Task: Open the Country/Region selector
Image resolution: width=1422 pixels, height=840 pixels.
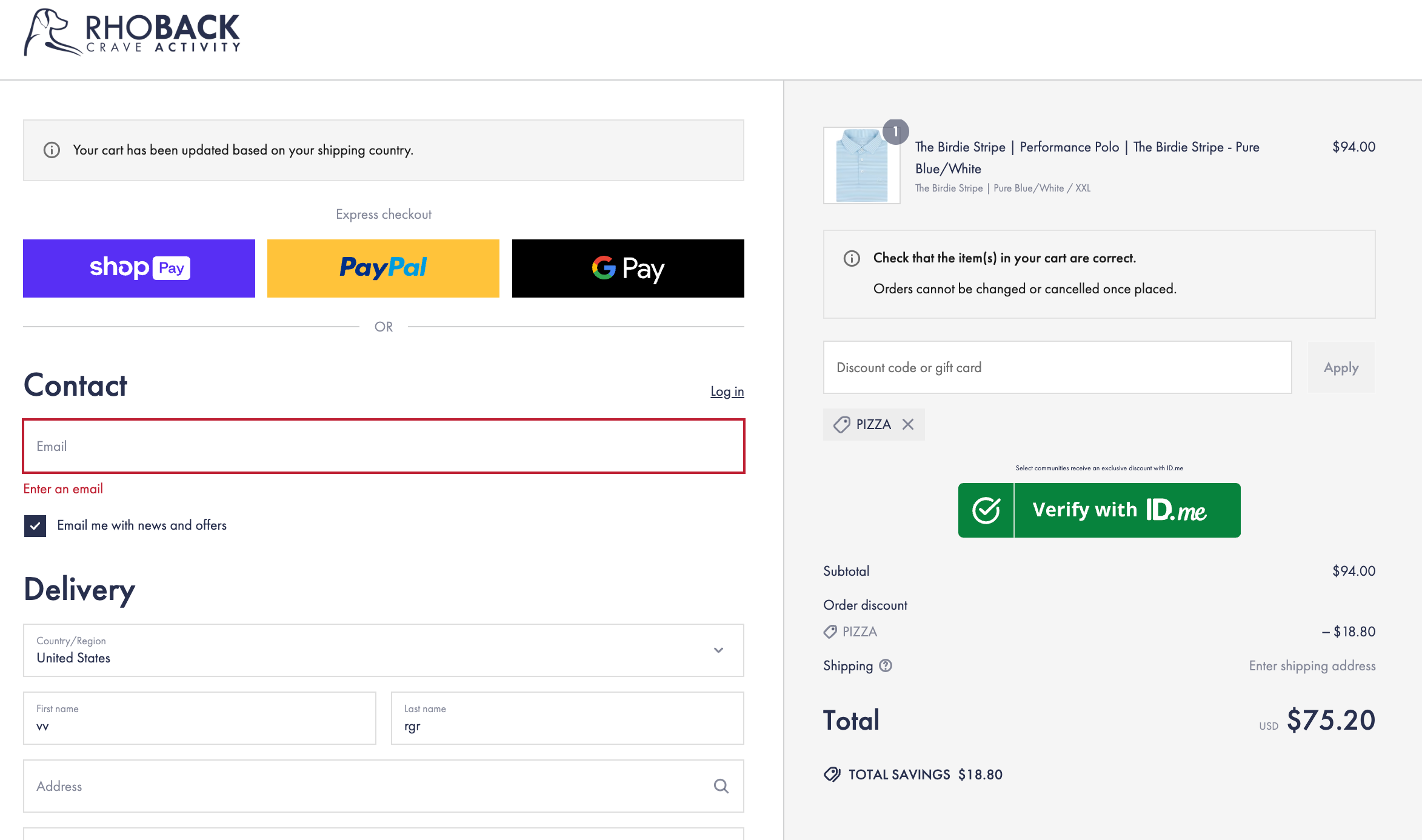Action: point(383,650)
